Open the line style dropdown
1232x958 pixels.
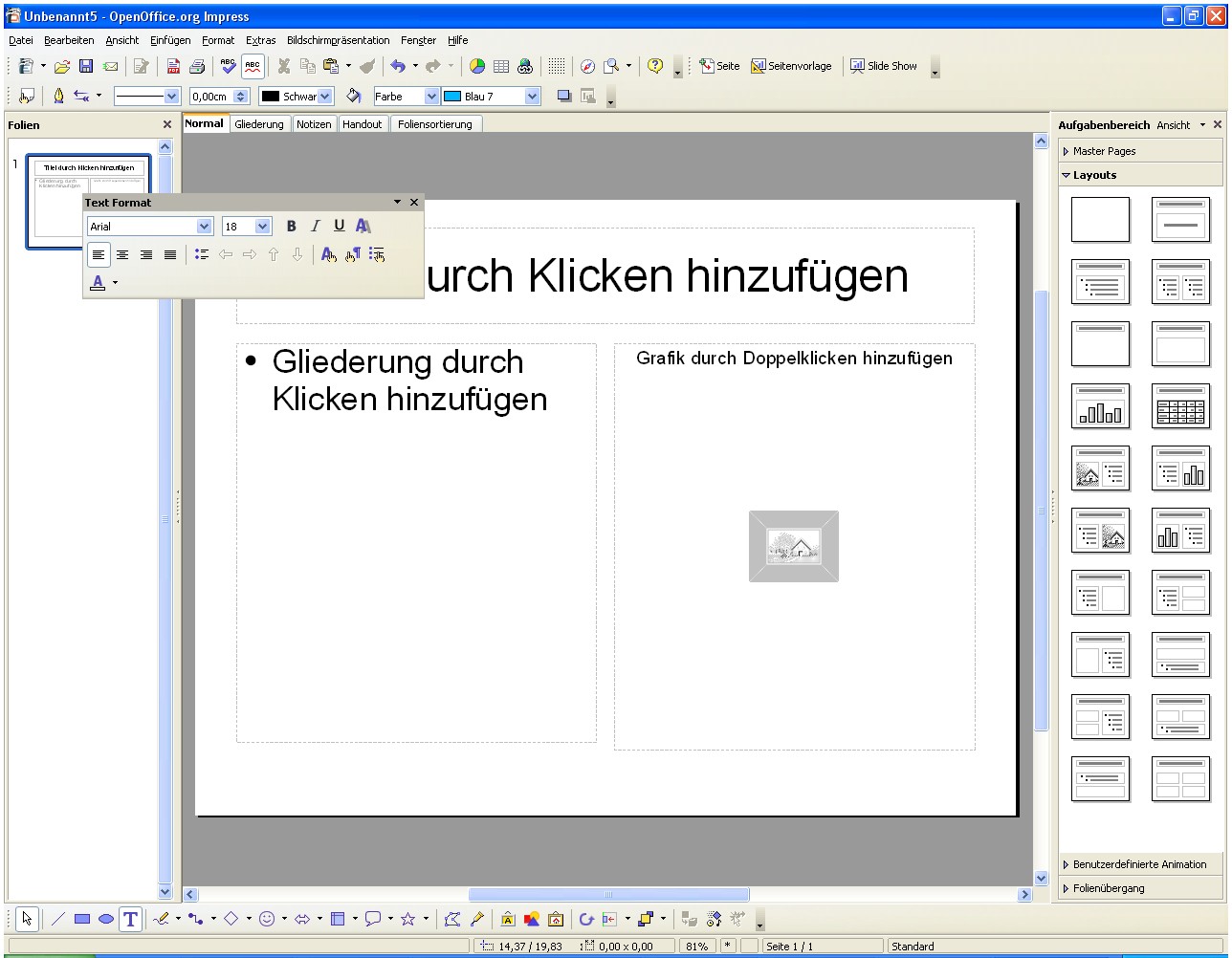tap(172, 96)
